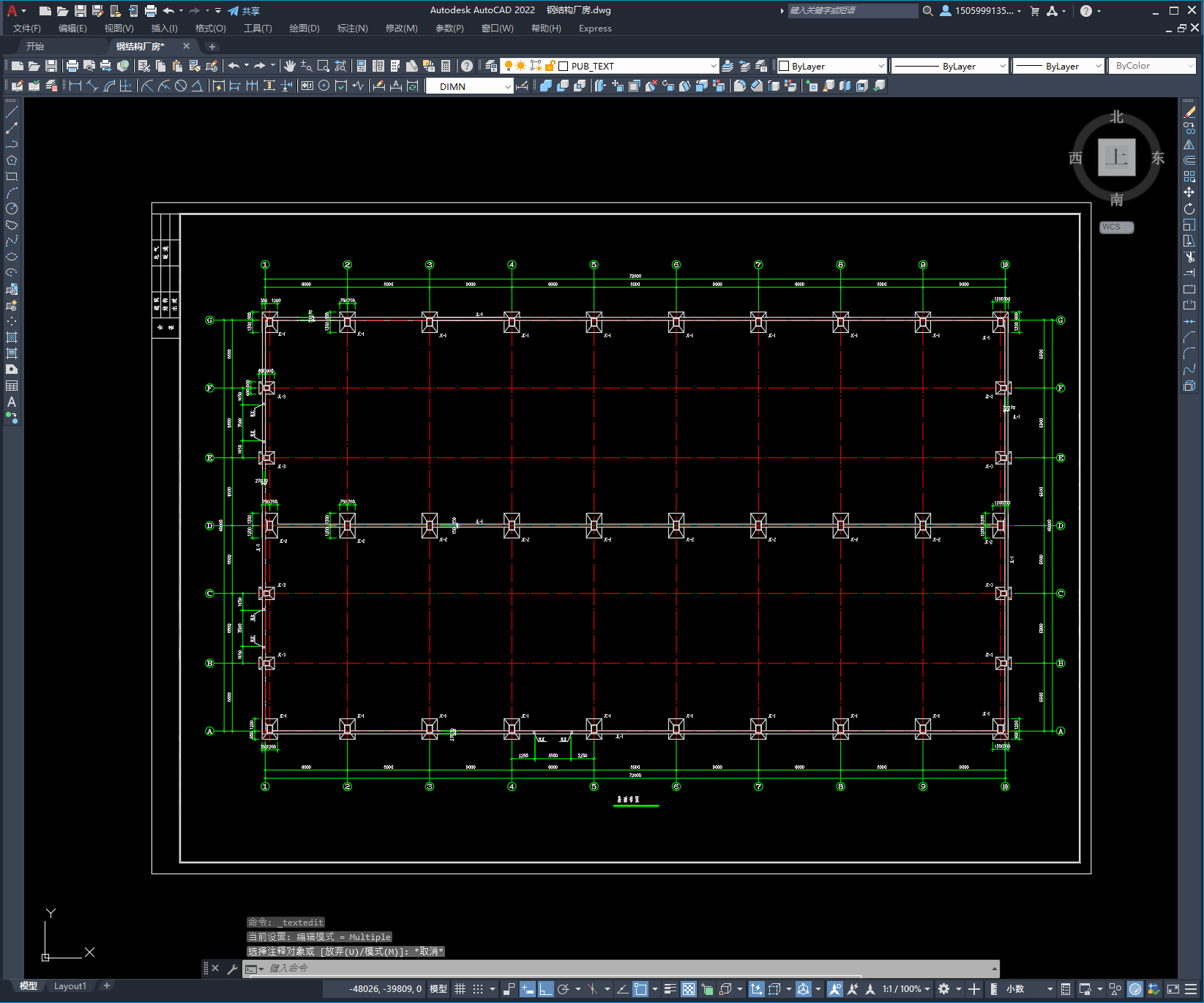
Task: Click the Angular dimension tool
Action: [197, 86]
